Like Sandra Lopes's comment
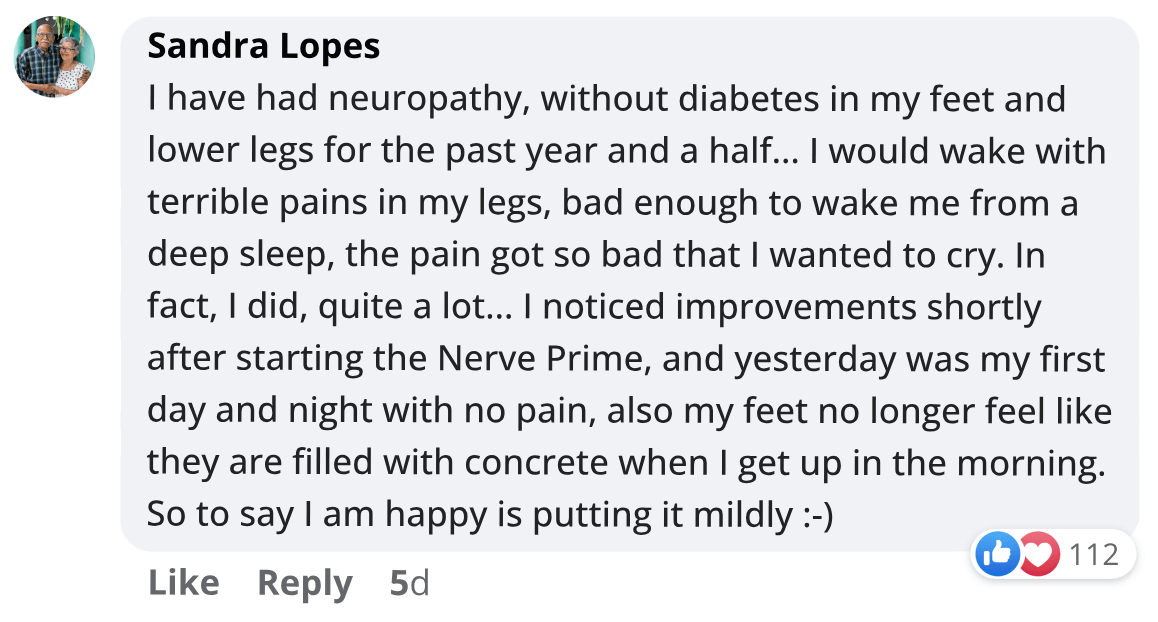The height and width of the screenshot is (622, 1158). point(183,583)
